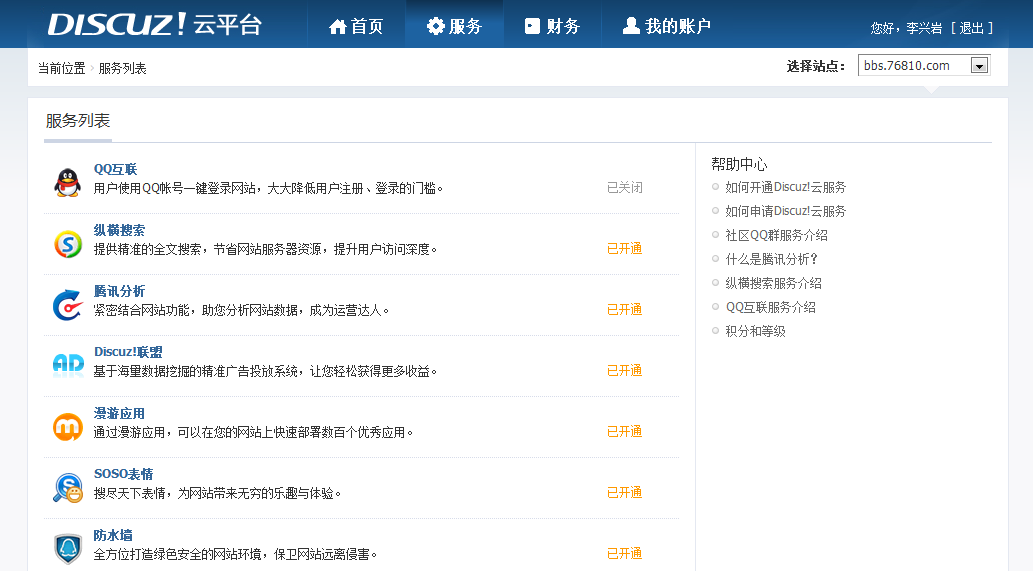Click 已开通 status for 纵横搜索
Viewport: 1033px width, 571px height.
pyautogui.click(x=625, y=248)
